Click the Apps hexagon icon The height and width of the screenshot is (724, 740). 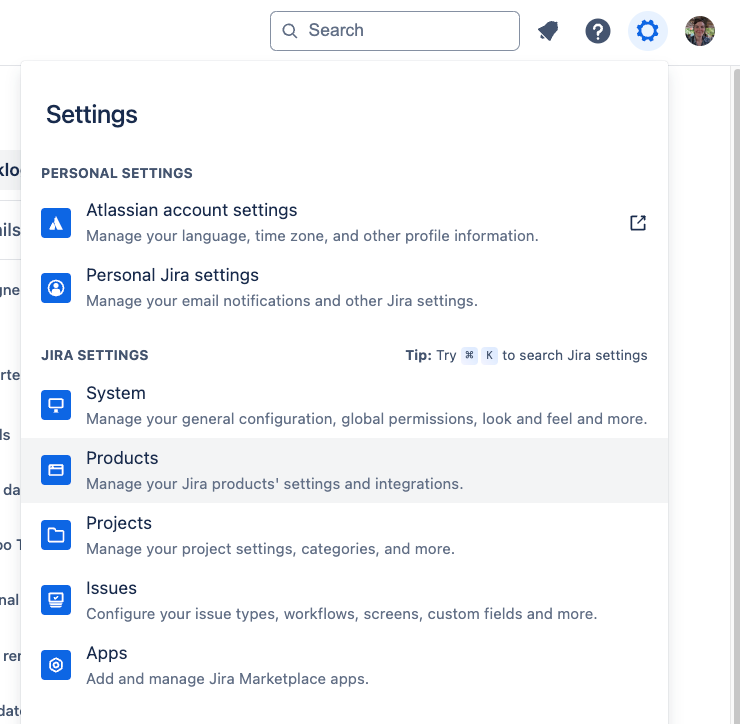coord(56,665)
